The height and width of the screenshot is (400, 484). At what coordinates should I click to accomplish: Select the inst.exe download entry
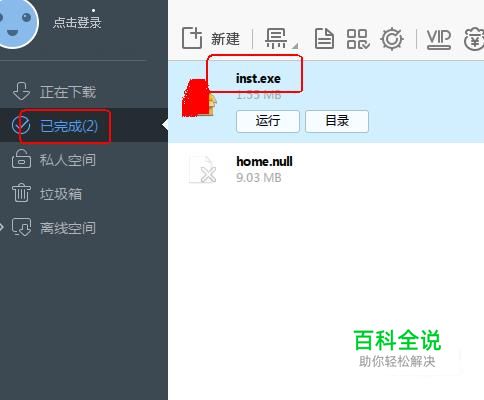click(x=326, y=102)
